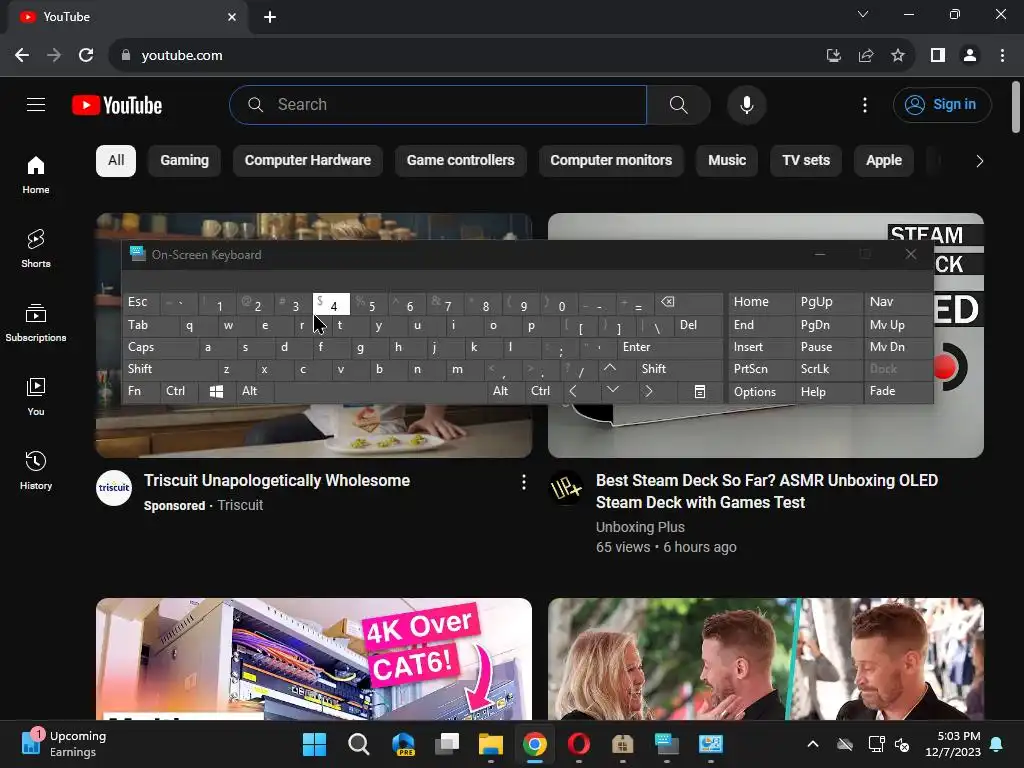Toggle the left Ctrl key on keyboard
The height and width of the screenshot is (768, 1024).
(x=179, y=391)
